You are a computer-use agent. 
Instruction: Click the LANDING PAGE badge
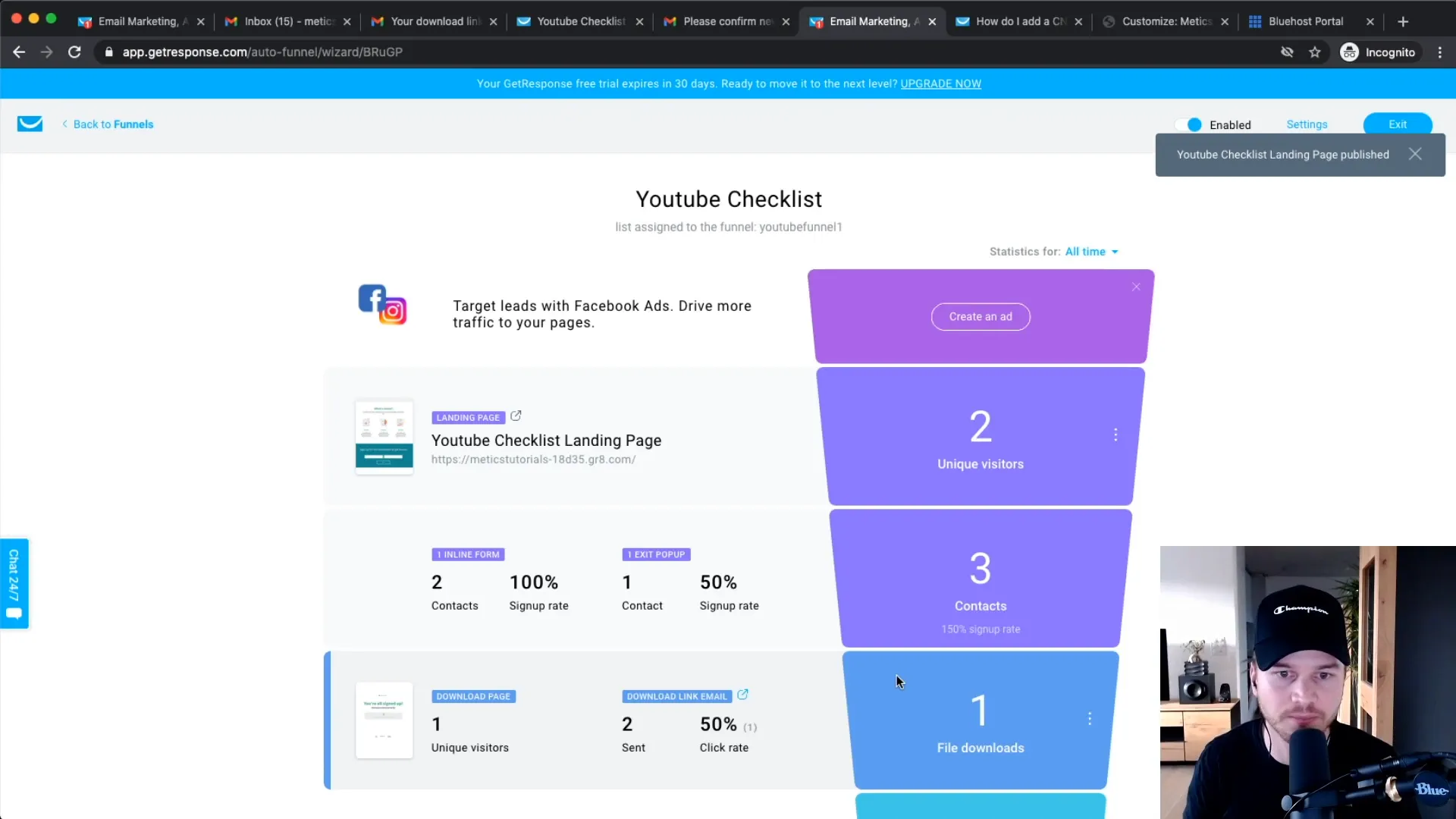coord(468,418)
